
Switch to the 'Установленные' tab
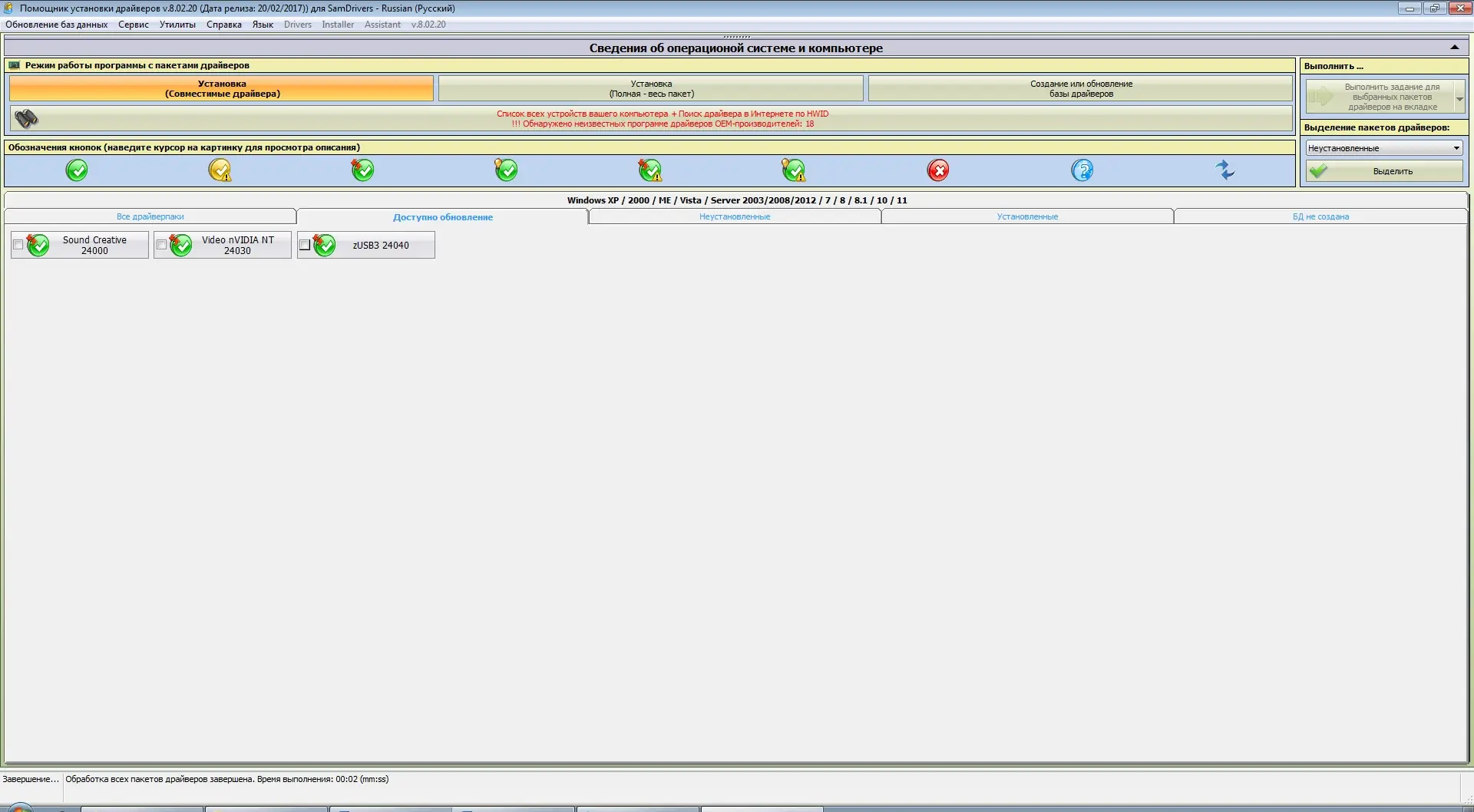[x=1027, y=216]
